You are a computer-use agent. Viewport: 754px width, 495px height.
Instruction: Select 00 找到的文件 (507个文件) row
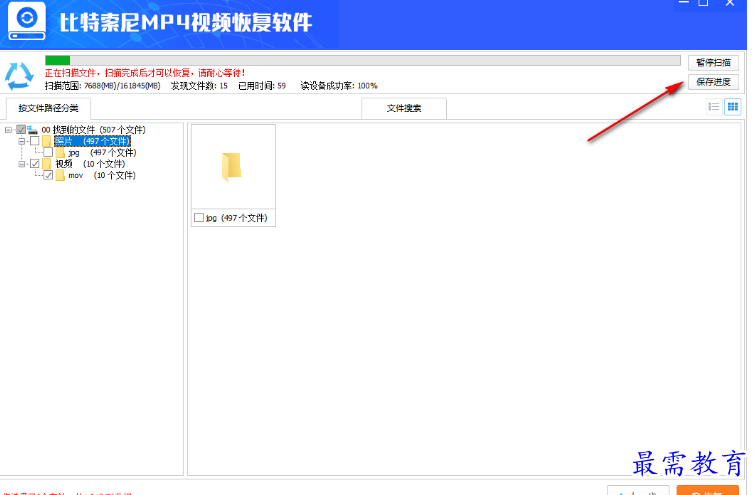point(93,130)
